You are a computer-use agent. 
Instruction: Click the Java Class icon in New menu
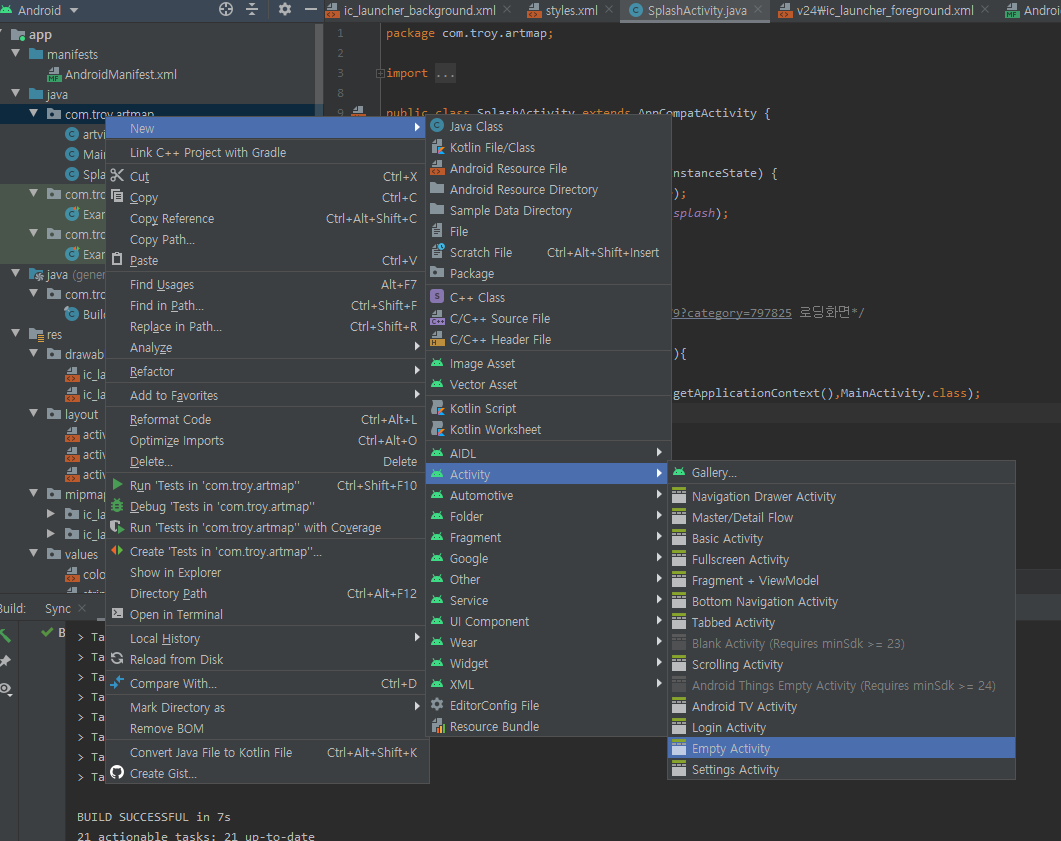pos(437,125)
